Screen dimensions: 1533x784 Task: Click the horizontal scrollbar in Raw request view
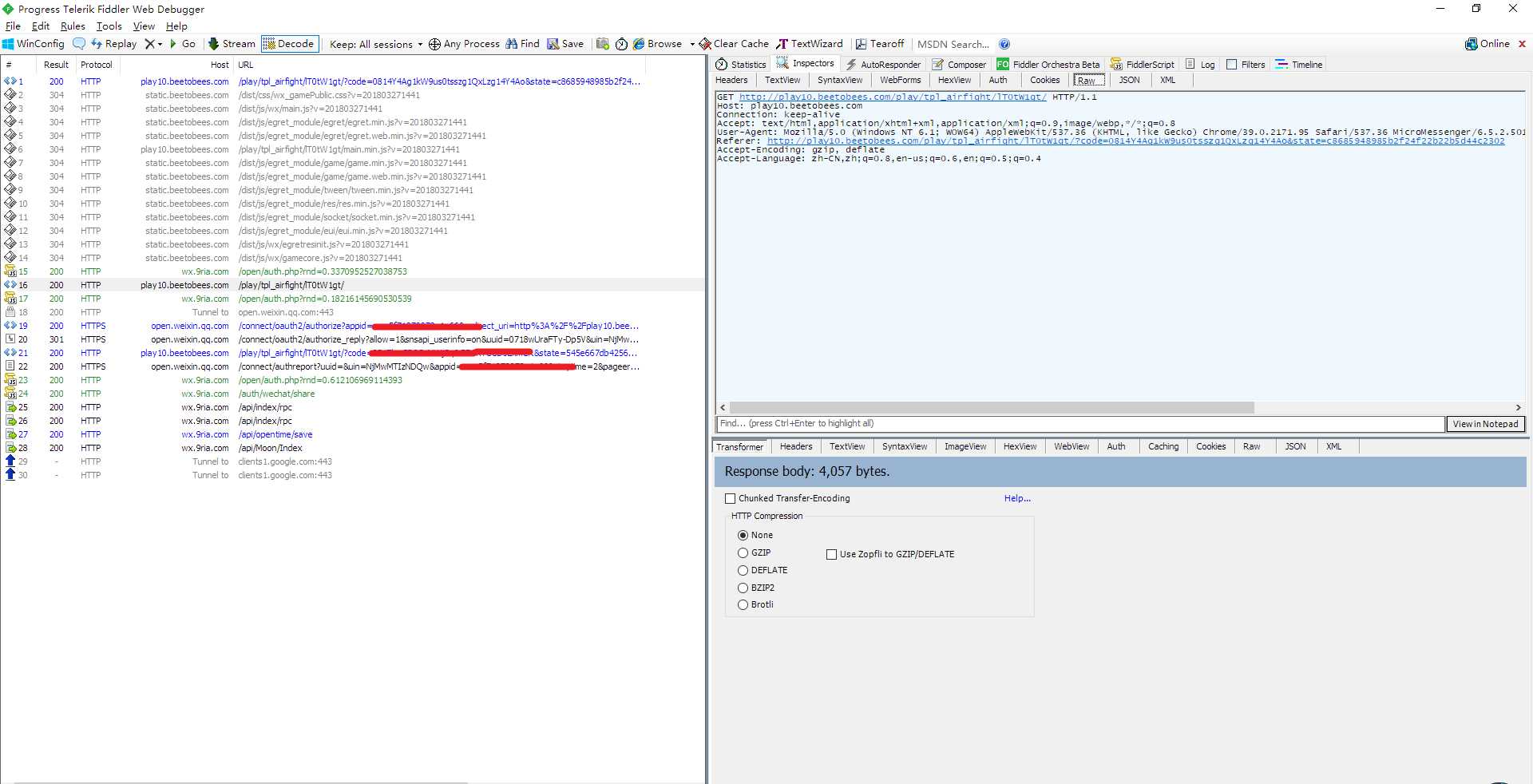[x=991, y=407]
